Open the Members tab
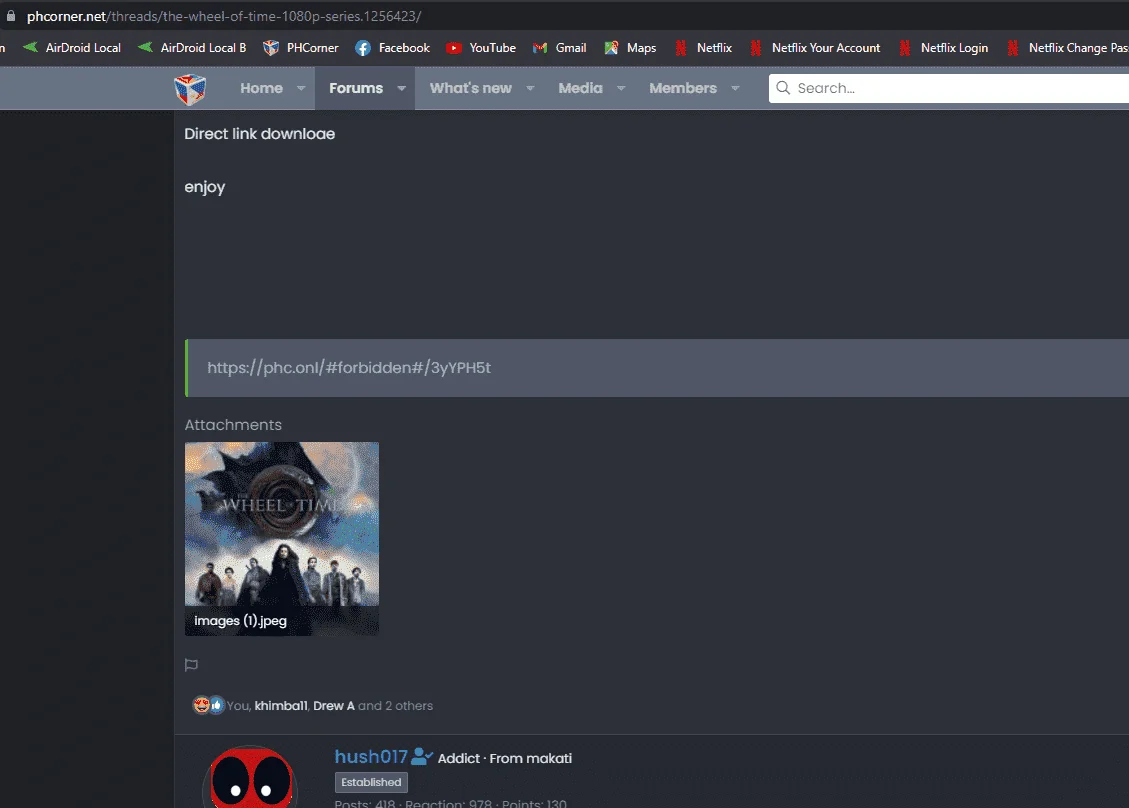The width and height of the screenshot is (1129, 808). pyautogui.click(x=683, y=88)
